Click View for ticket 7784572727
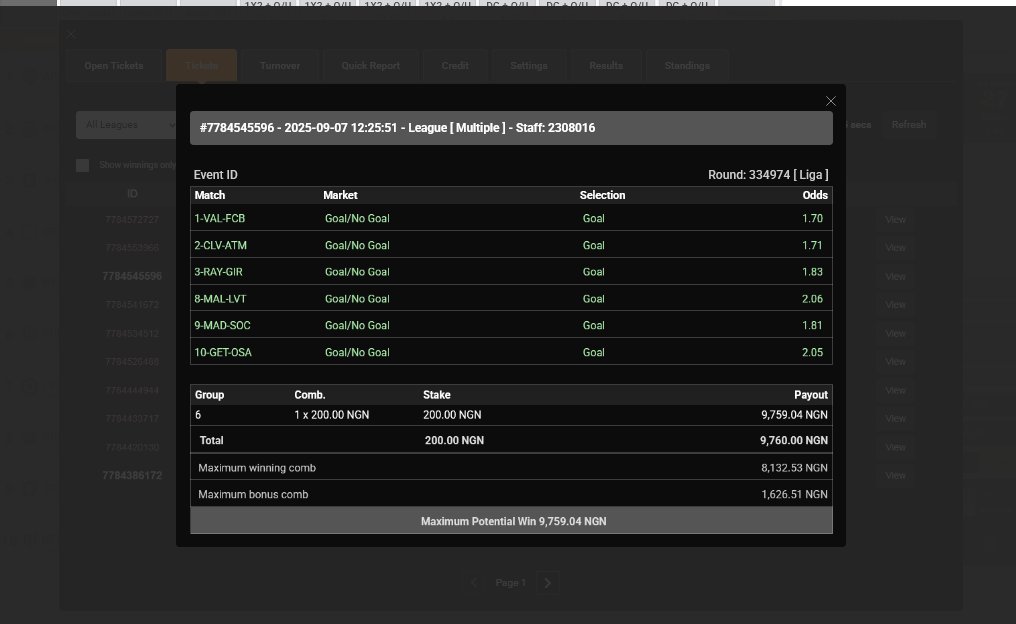 click(895, 220)
